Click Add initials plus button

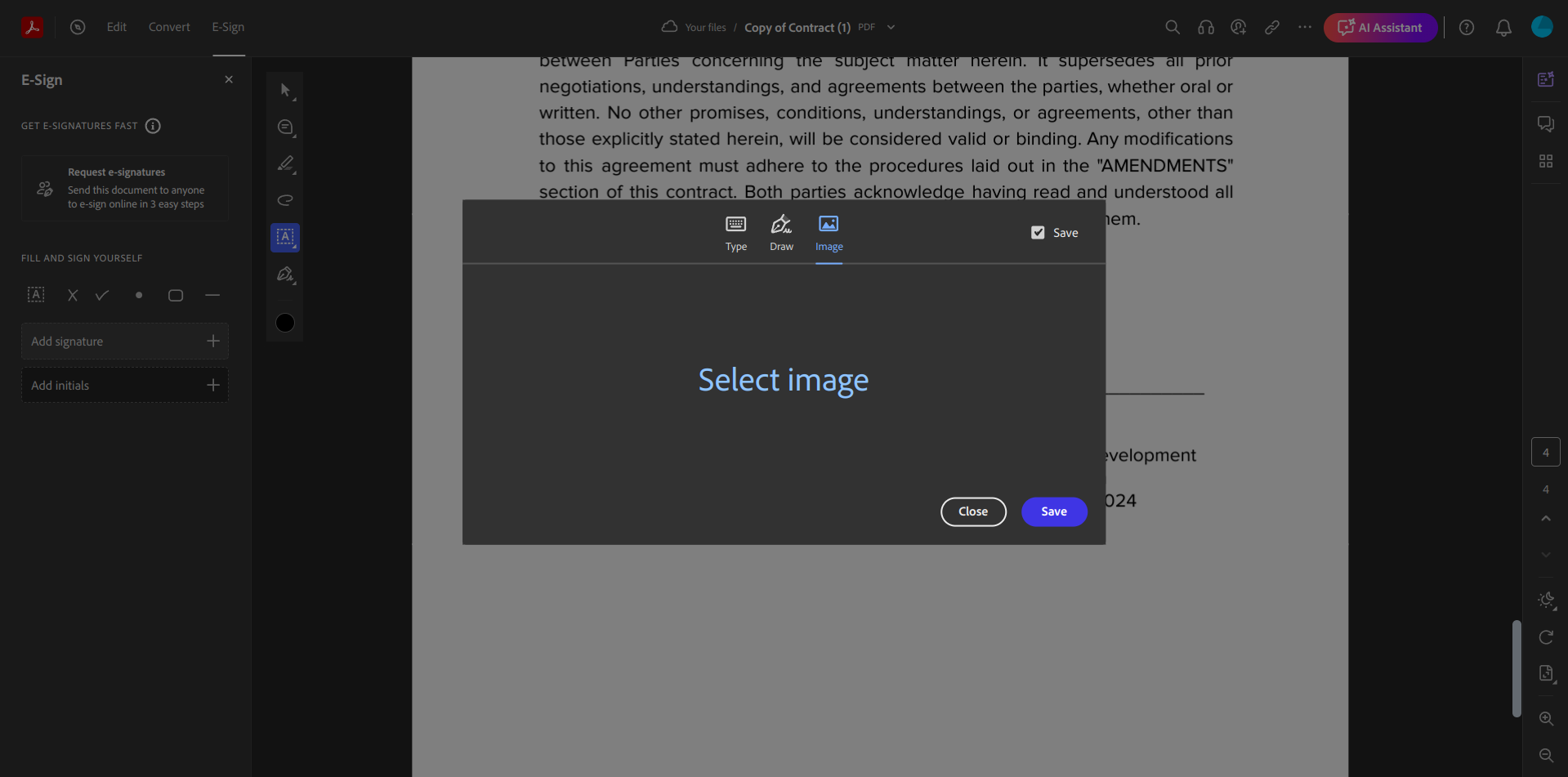[x=213, y=385]
